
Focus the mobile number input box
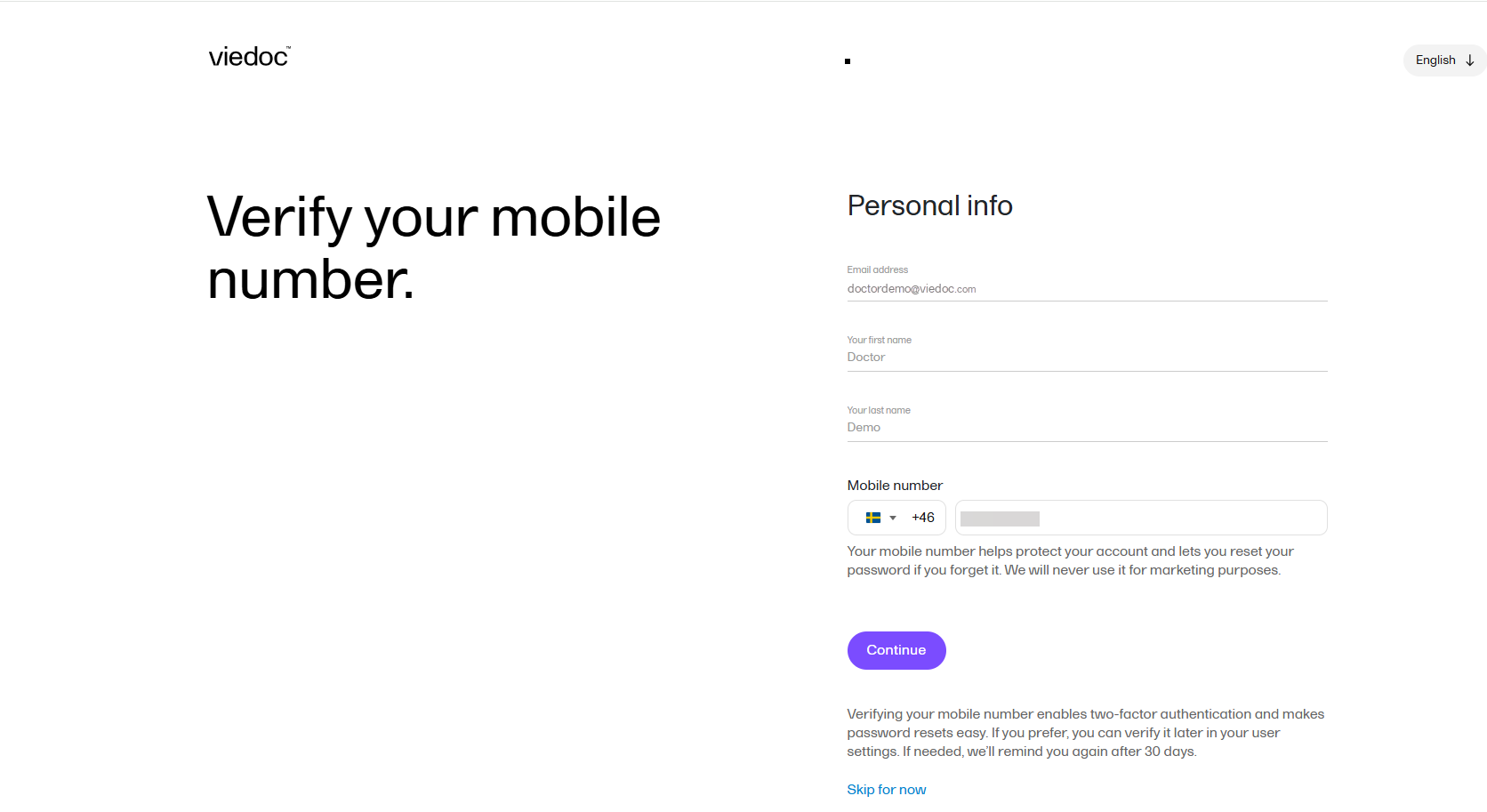[x=1141, y=518]
